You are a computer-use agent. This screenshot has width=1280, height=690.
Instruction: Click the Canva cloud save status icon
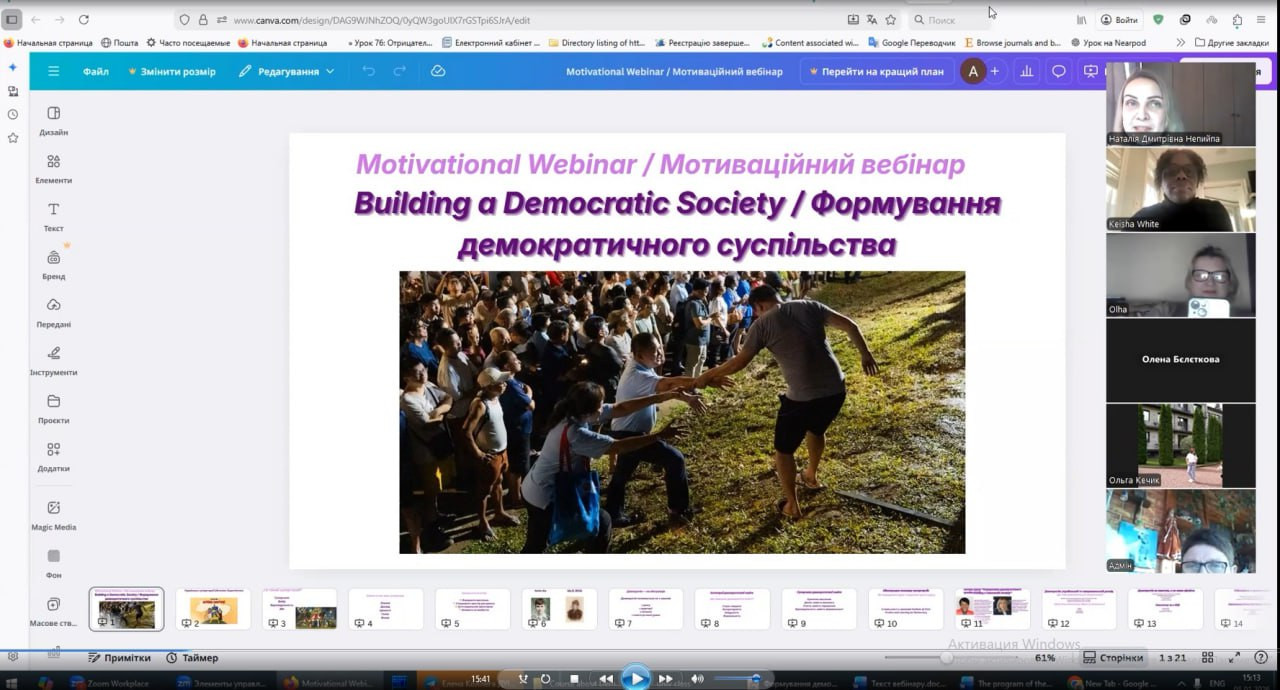click(437, 71)
